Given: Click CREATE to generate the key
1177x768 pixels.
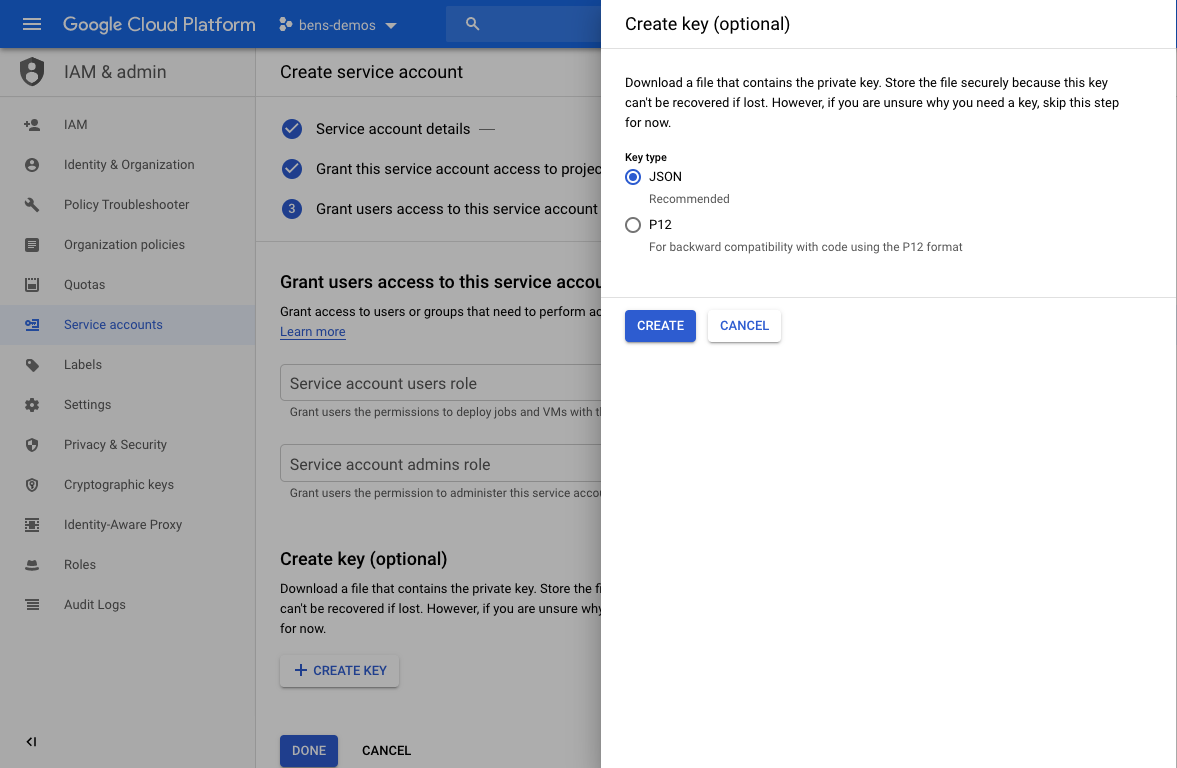Looking at the screenshot, I should point(660,325).
